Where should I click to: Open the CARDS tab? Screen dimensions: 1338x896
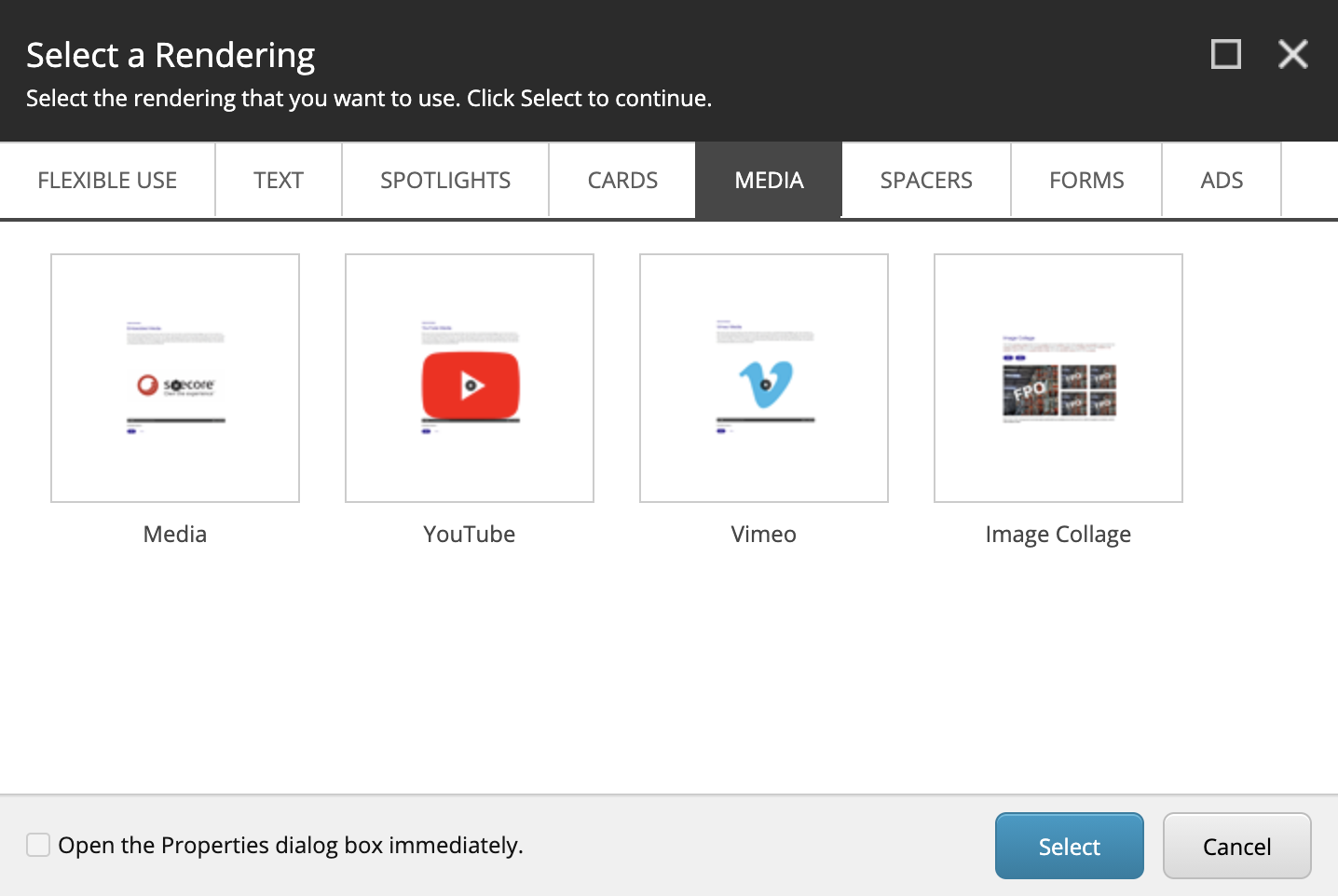(621, 180)
